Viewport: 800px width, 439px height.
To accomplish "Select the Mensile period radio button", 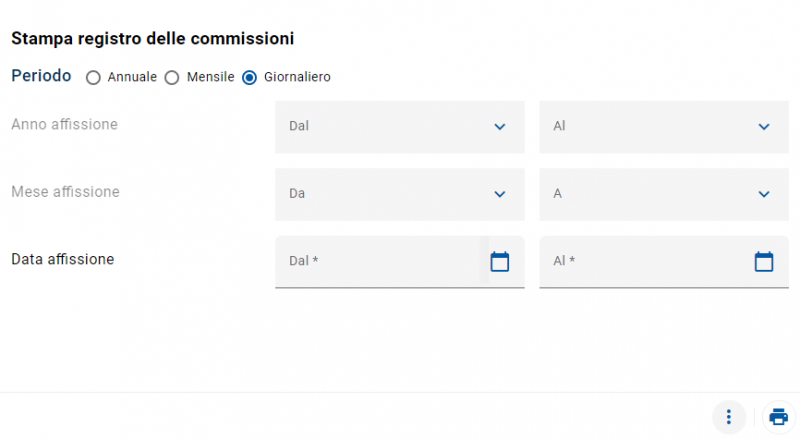I will click(x=172, y=77).
